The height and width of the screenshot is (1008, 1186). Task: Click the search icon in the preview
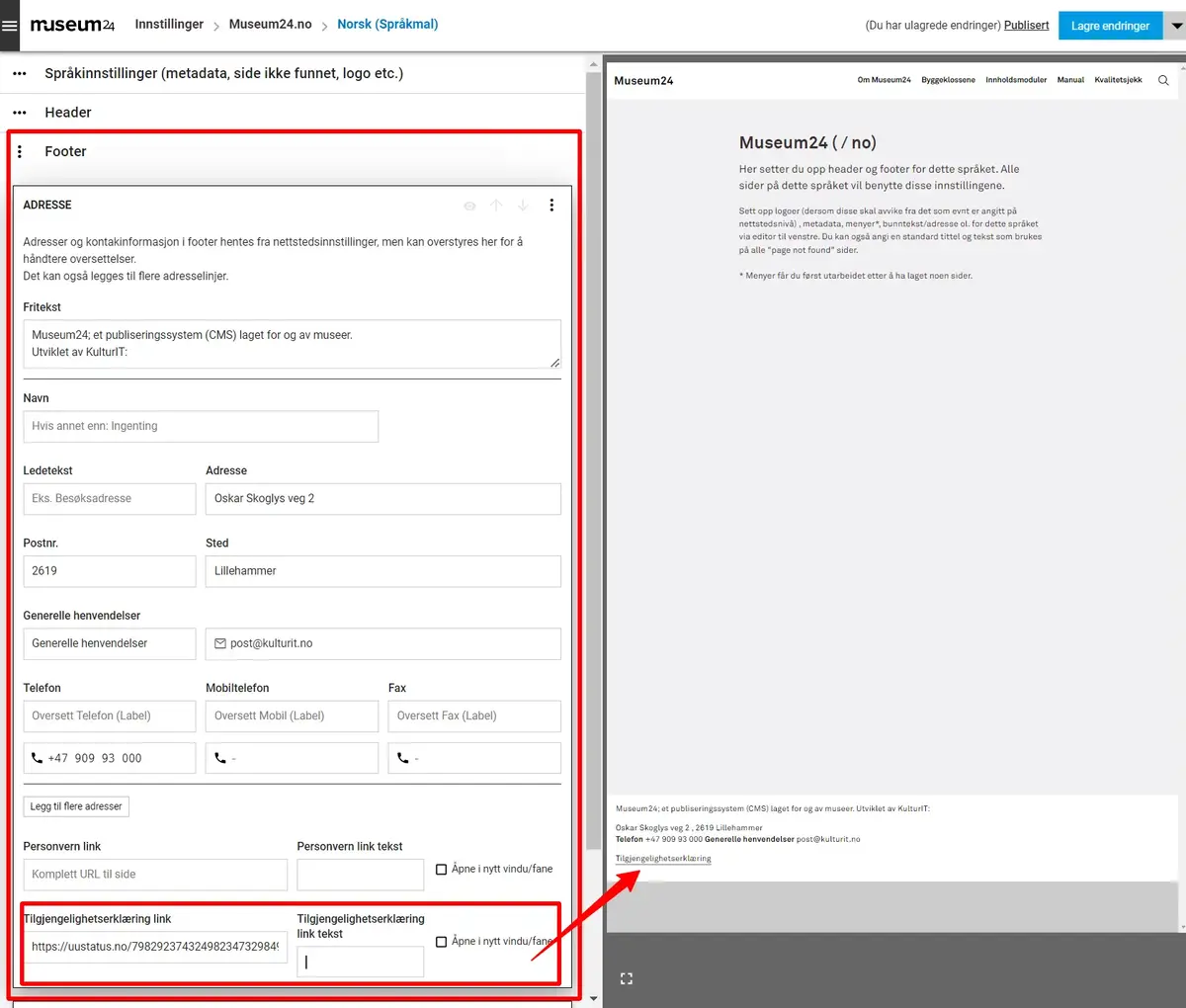coord(1163,80)
